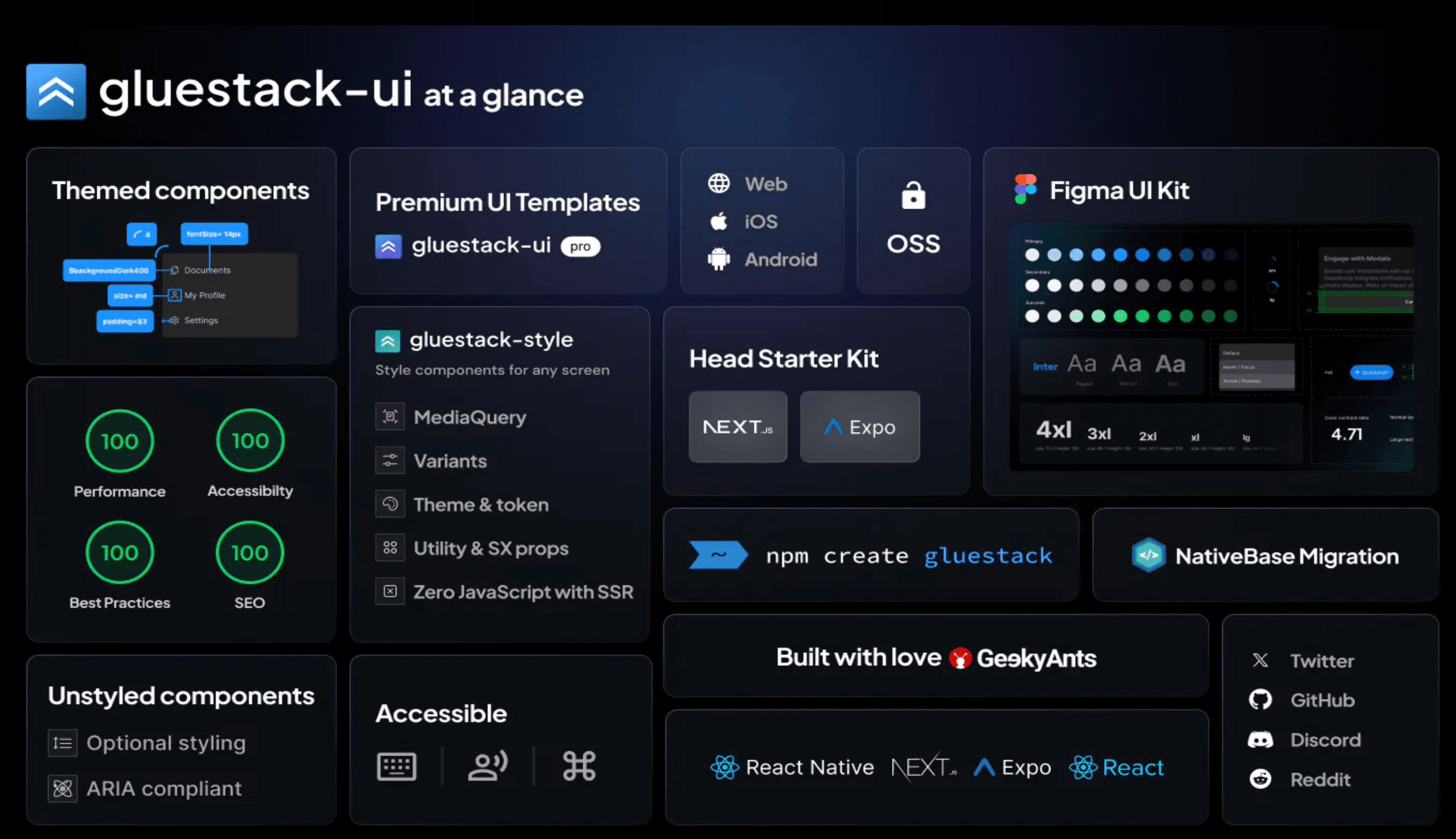Click the first white swatch in Primary row

(1032, 255)
